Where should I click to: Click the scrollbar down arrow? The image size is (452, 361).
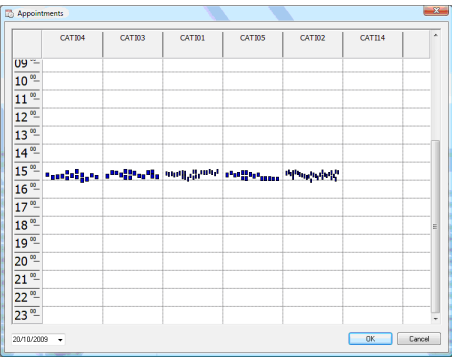tap(435, 319)
